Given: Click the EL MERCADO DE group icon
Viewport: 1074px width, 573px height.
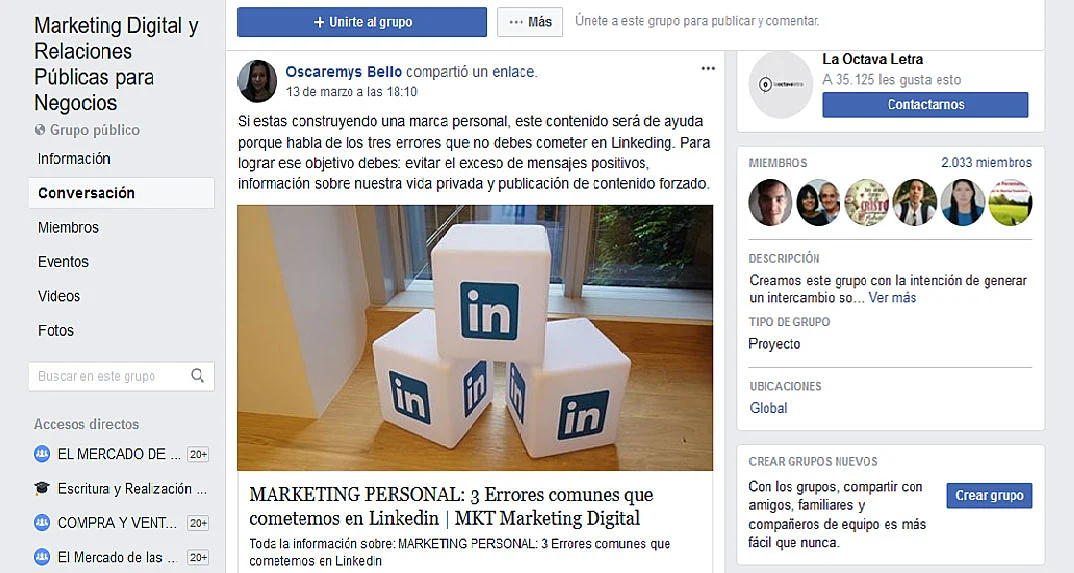Looking at the screenshot, I should tap(42, 453).
